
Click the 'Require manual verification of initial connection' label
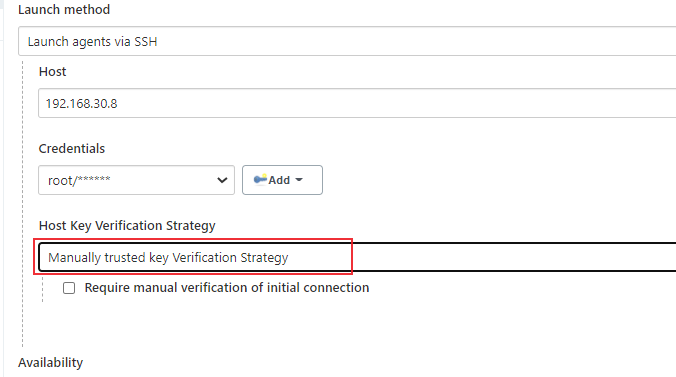coord(227,288)
